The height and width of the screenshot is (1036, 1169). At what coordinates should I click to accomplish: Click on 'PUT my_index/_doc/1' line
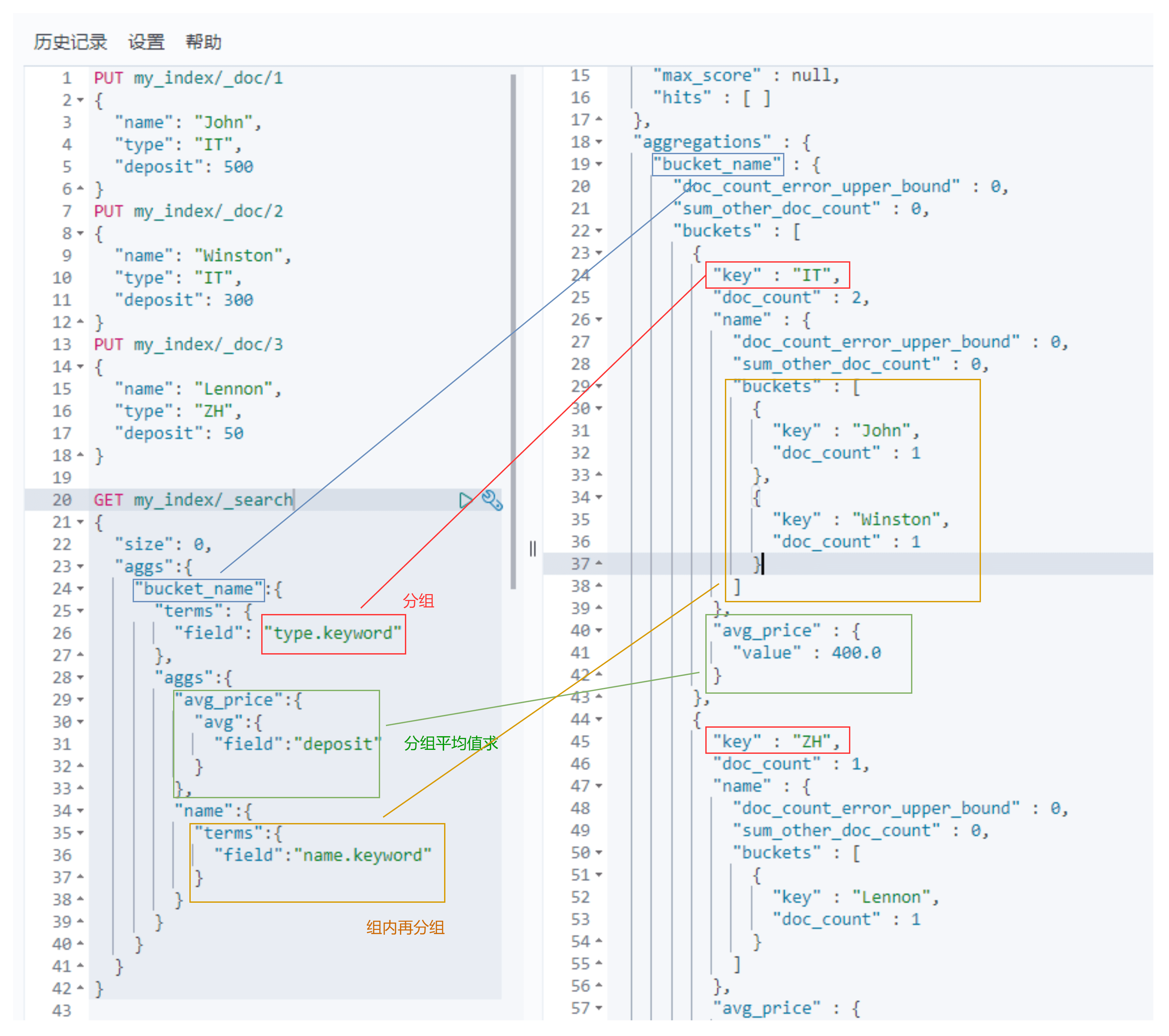189,78
